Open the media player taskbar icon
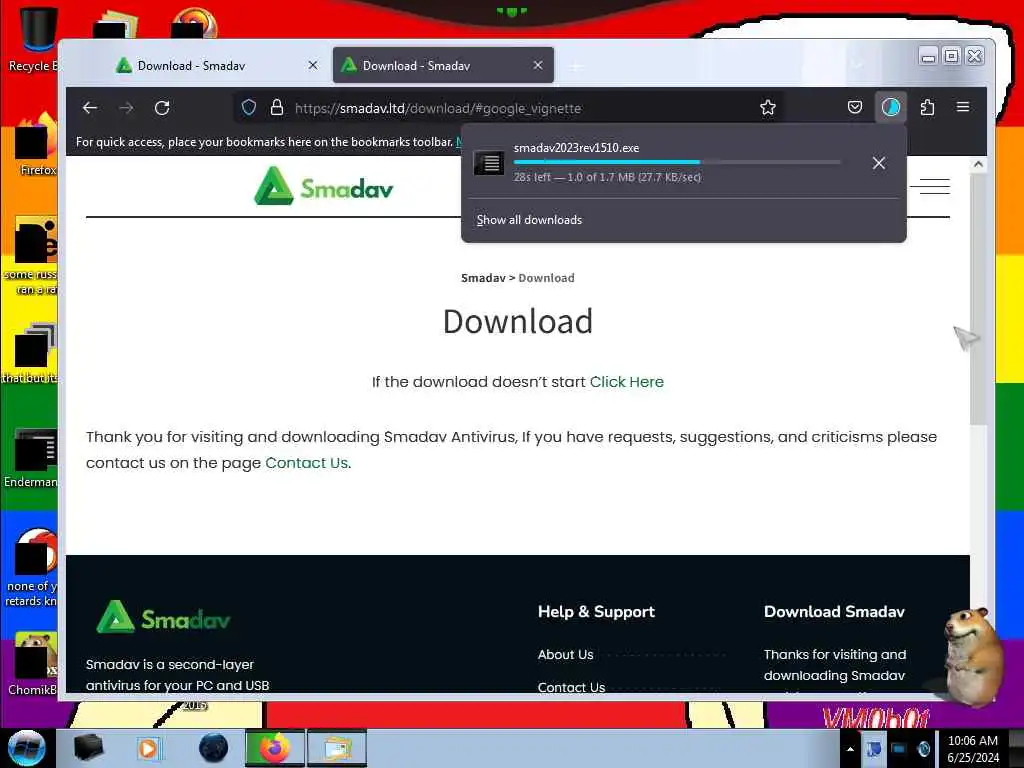This screenshot has width=1024, height=768. pyautogui.click(x=148, y=748)
